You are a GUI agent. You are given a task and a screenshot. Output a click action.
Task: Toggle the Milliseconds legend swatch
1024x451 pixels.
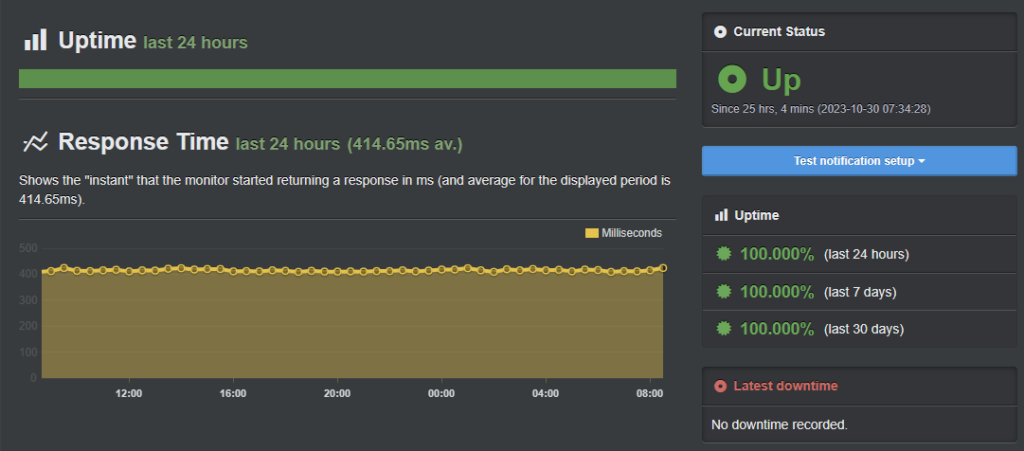592,233
